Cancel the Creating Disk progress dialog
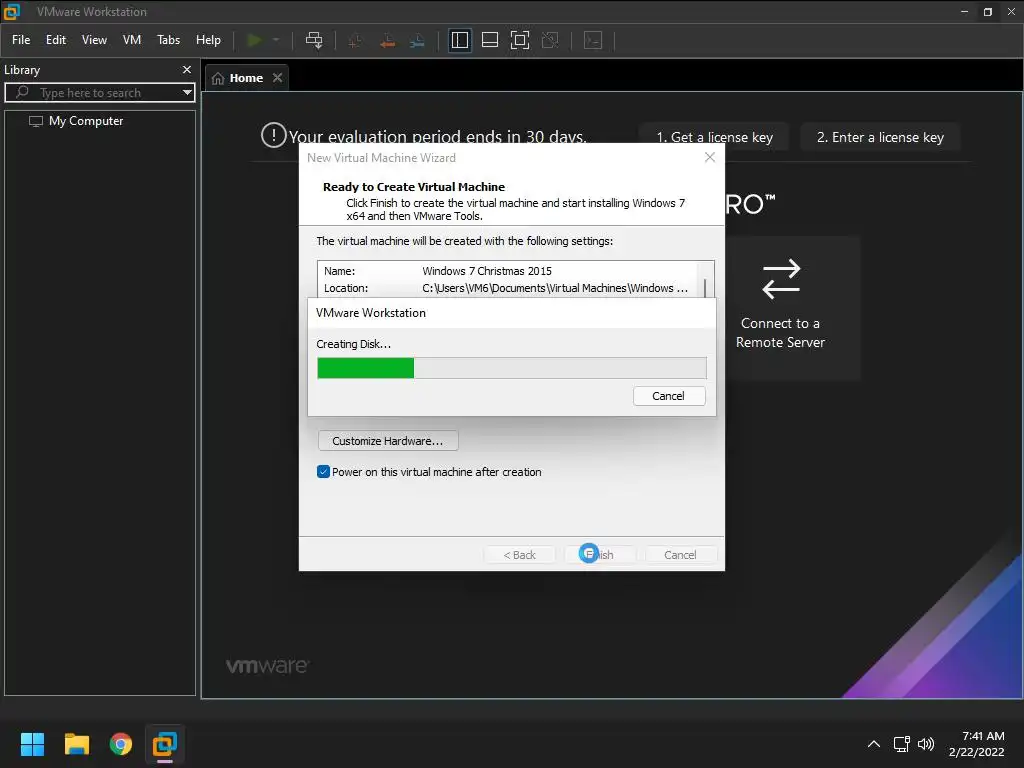 (669, 396)
